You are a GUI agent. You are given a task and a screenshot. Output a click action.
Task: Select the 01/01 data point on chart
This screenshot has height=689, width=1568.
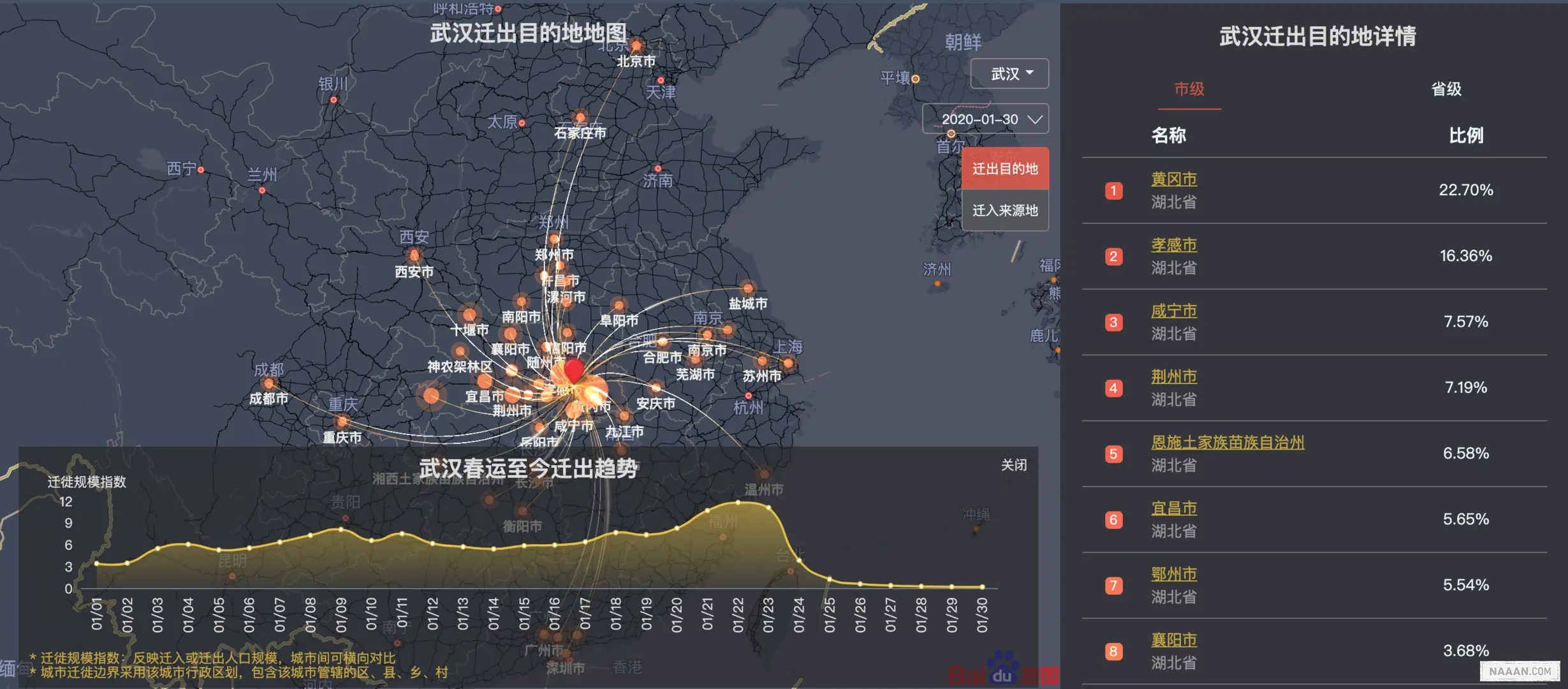[x=97, y=563]
